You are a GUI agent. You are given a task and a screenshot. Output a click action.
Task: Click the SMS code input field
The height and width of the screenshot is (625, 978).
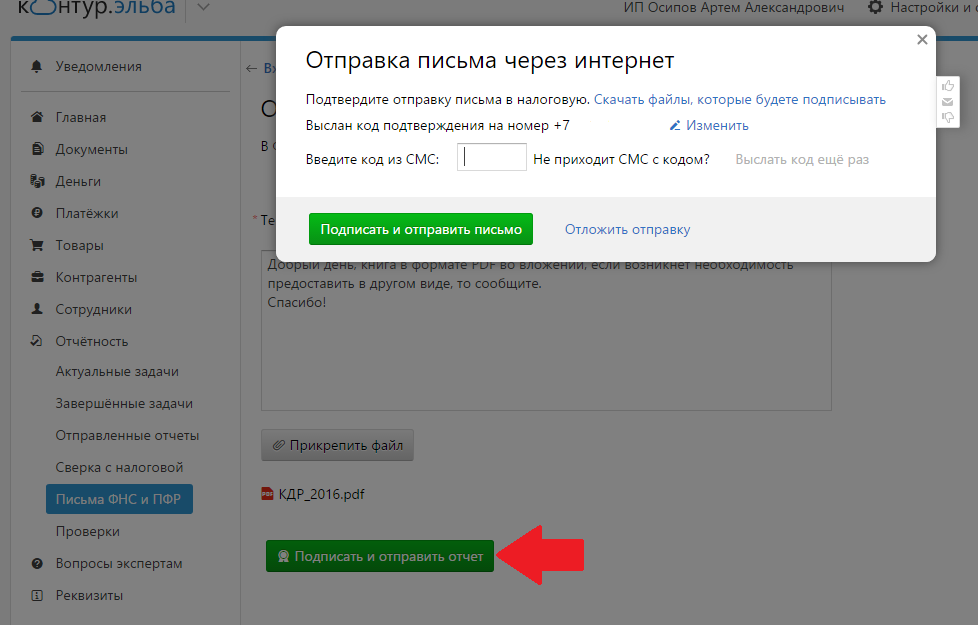pos(491,158)
